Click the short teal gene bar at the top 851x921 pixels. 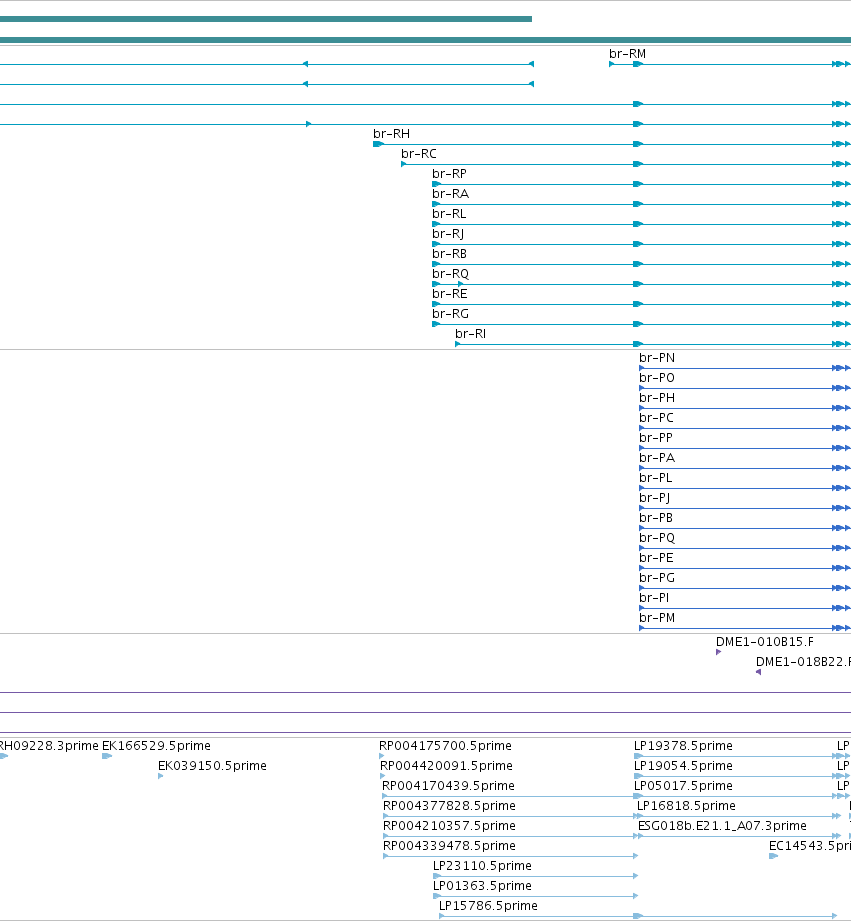coord(265,19)
